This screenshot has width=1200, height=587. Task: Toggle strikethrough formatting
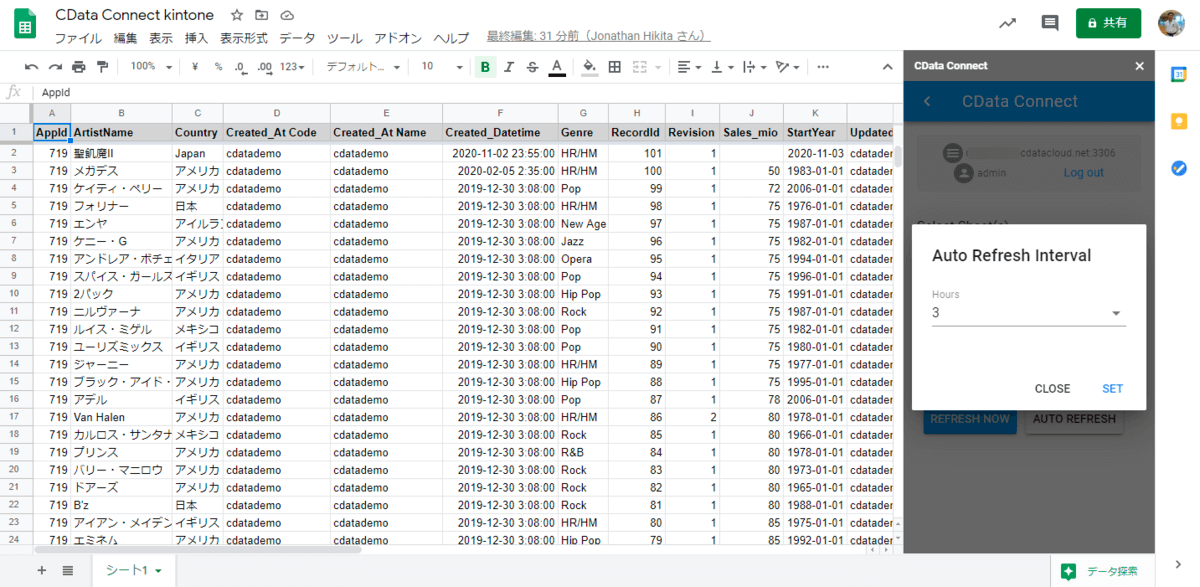(532, 67)
